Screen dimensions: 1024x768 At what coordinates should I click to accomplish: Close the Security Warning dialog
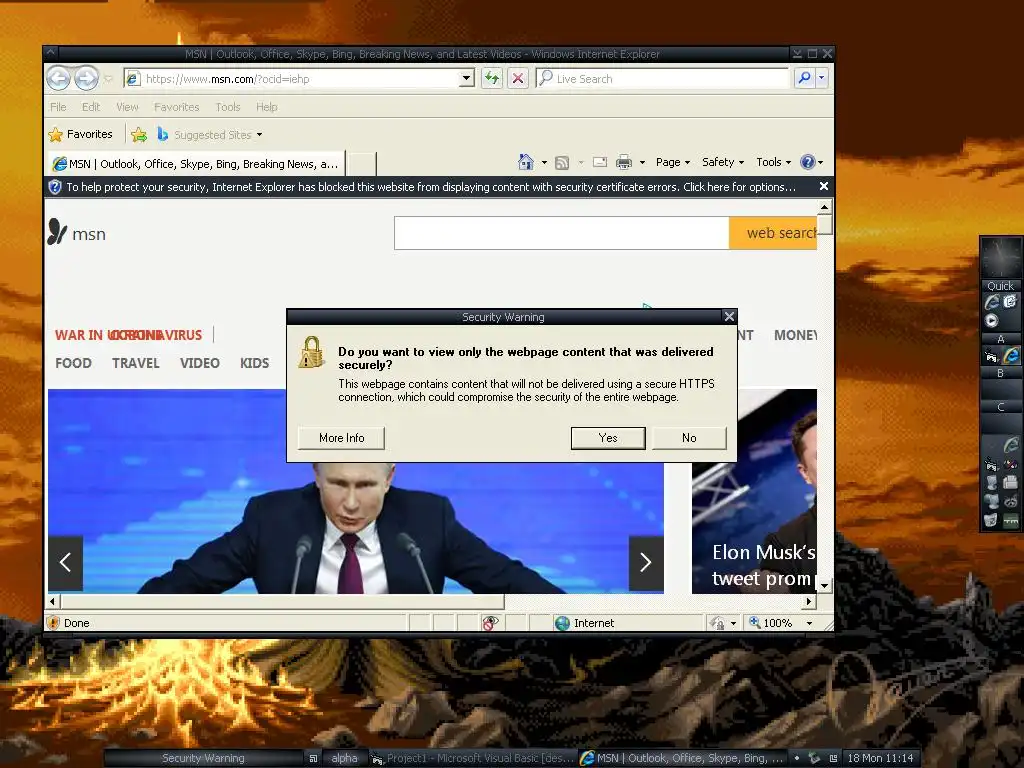[x=729, y=317]
